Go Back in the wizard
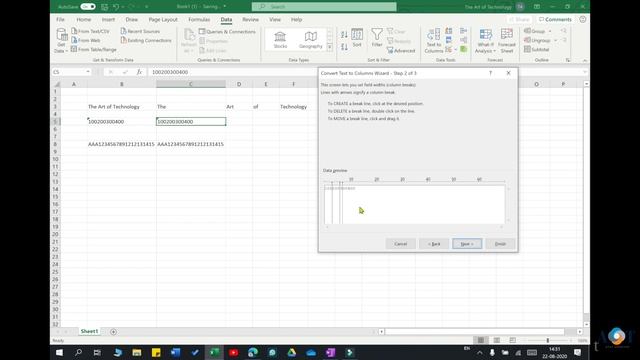The image size is (640, 360). pos(434,244)
